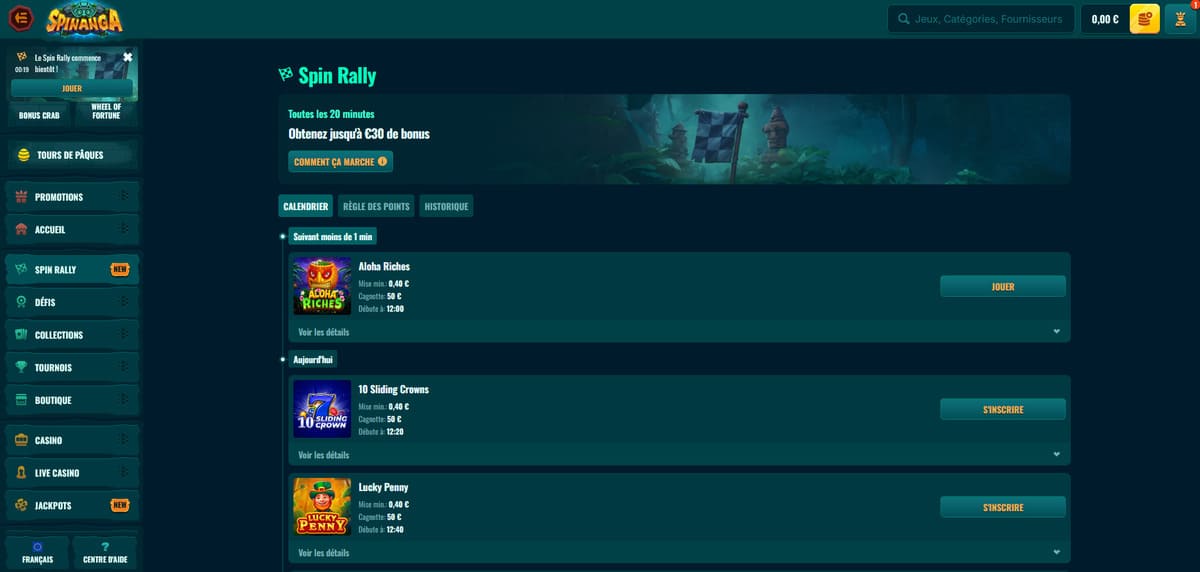
Task: Open the Bonus Crab mini-game
Action: 39,115
